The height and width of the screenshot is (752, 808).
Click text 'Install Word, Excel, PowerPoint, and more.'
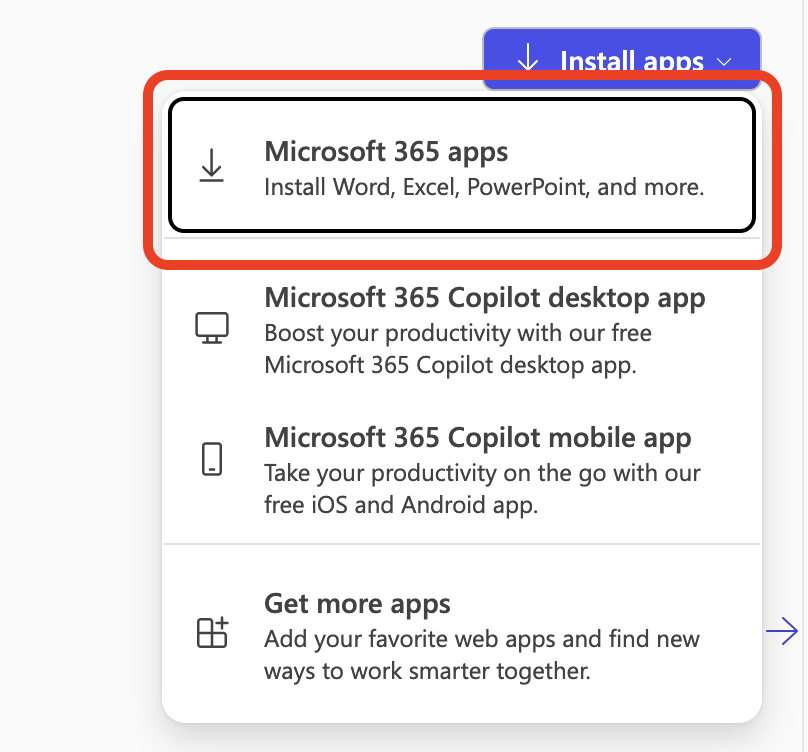(x=484, y=187)
